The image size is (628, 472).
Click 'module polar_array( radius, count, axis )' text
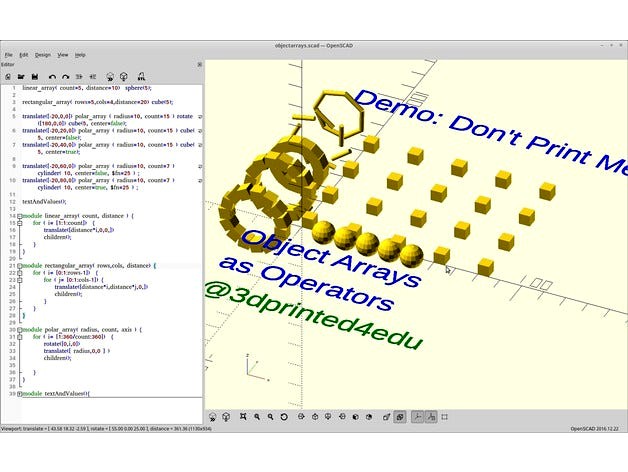click(x=79, y=330)
